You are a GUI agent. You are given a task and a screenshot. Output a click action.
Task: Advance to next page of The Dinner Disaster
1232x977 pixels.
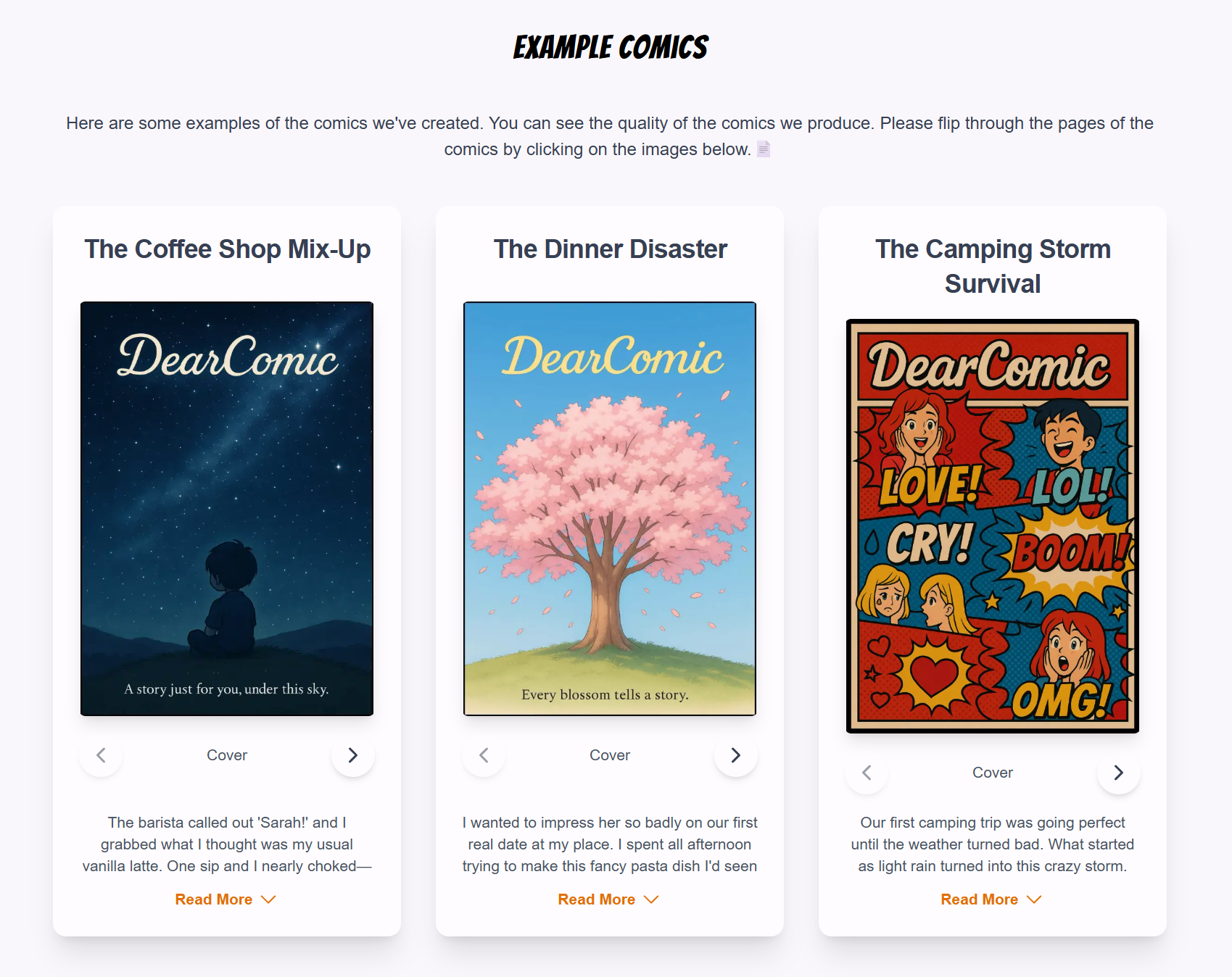[x=736, y=755]
